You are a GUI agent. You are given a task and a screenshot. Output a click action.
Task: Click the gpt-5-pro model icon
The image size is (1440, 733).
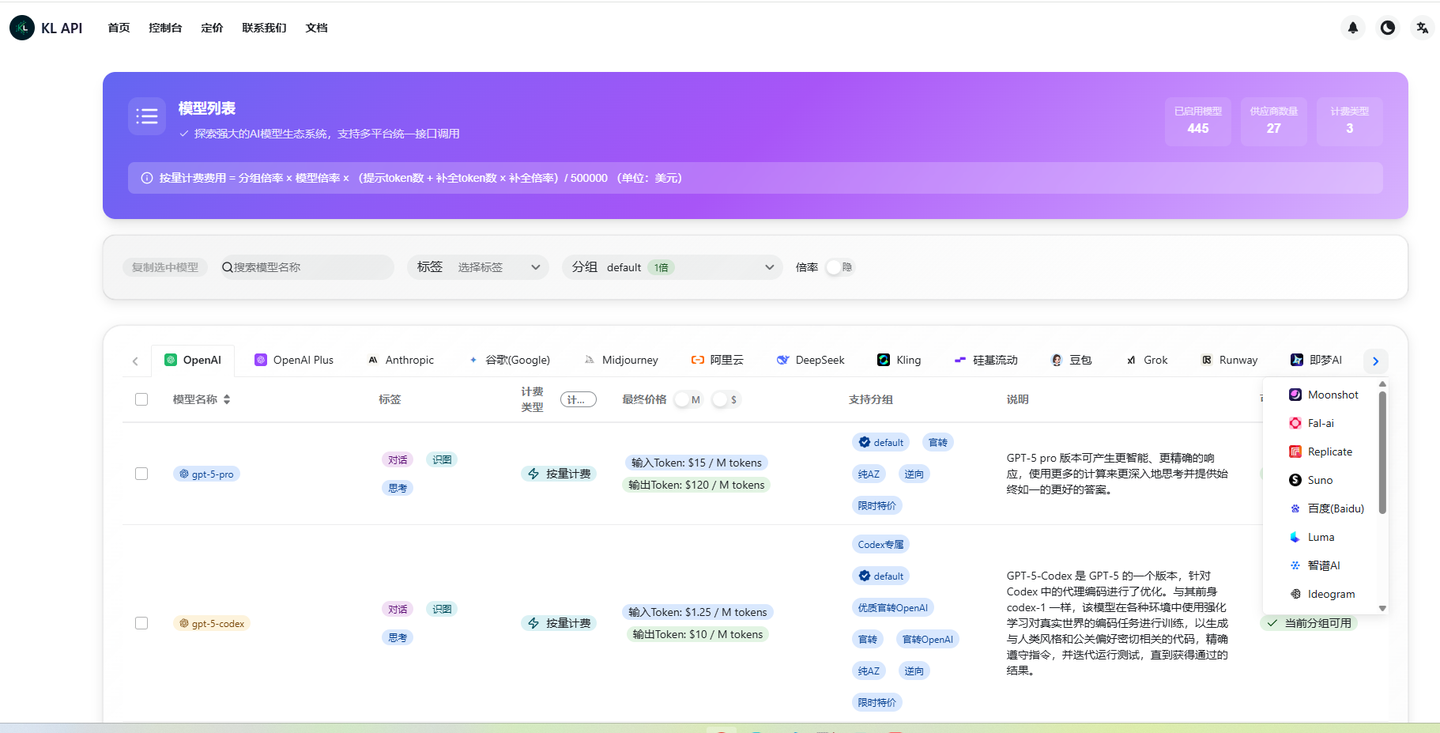tap(185, 473)
